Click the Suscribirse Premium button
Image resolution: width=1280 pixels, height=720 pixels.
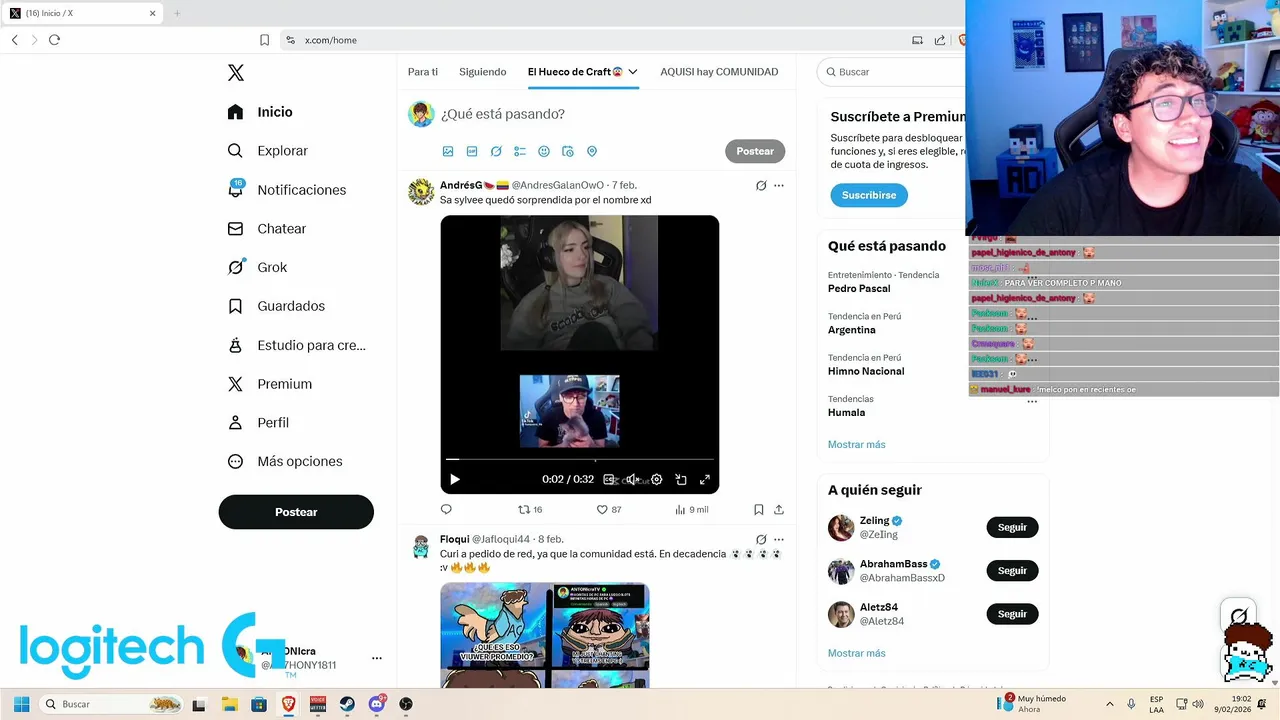pyautogui.click(x=869, y=195)
